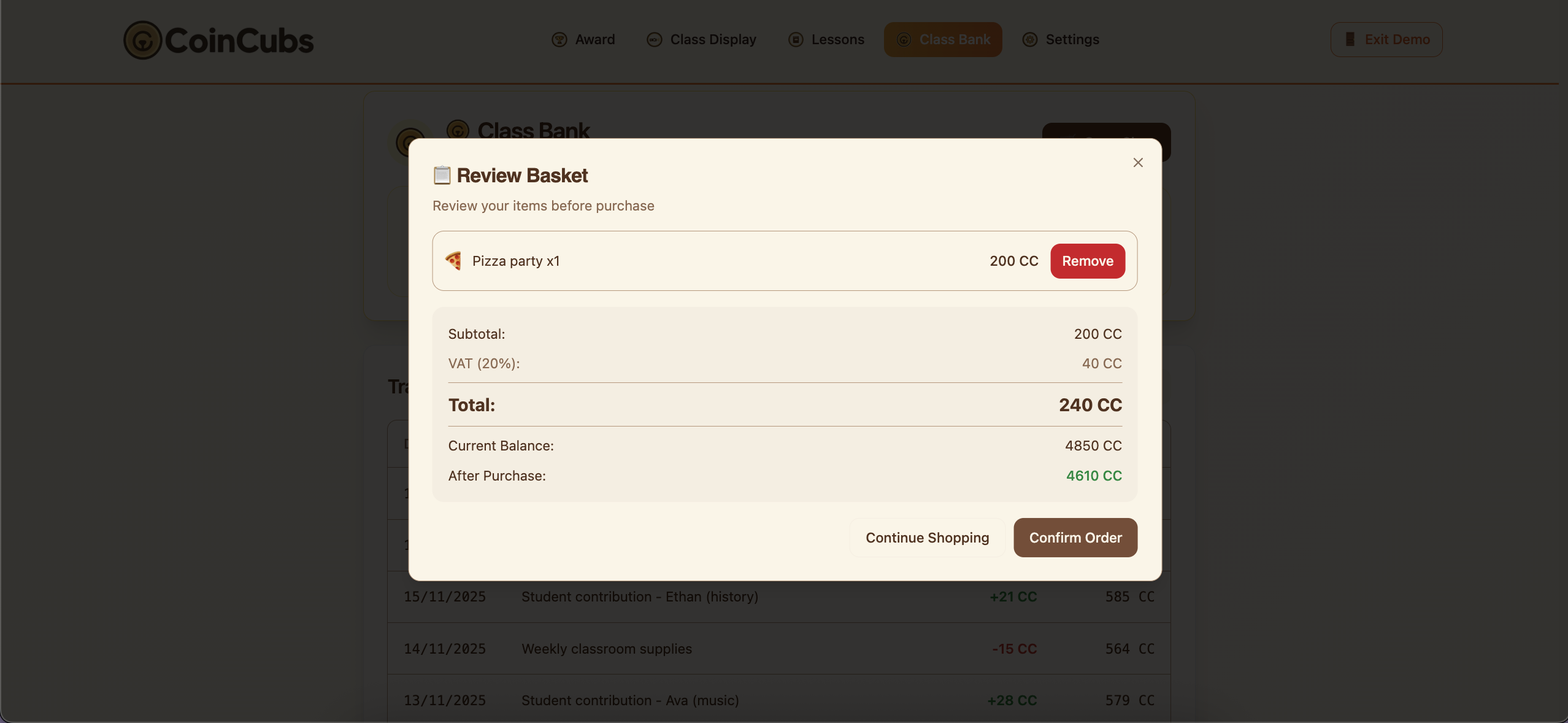Click the Exit Demo door icon
This screenshot has height=723, width=1568.
pos(1350,39)
